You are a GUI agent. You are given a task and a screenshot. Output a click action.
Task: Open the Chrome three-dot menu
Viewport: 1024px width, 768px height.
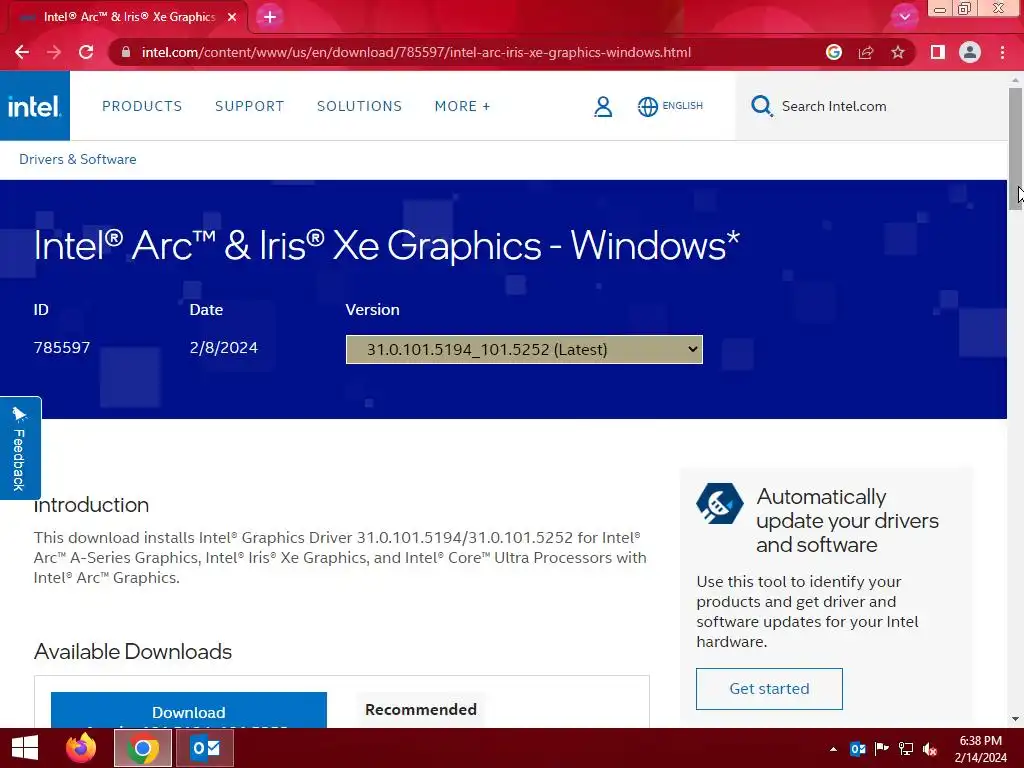[1002, 52]
